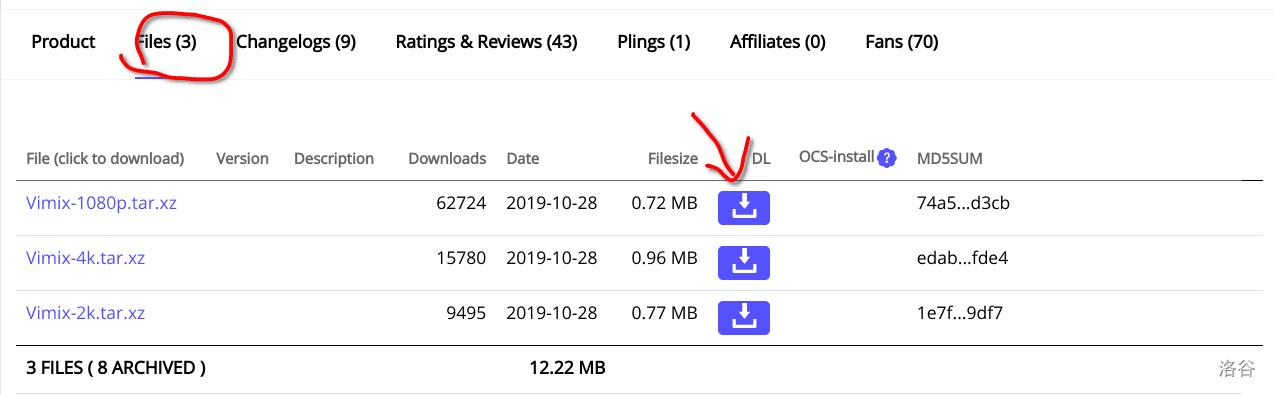Click the Vimix-4k.tar.xz file link
This screenshot has height=395, width=1274.
85,258
